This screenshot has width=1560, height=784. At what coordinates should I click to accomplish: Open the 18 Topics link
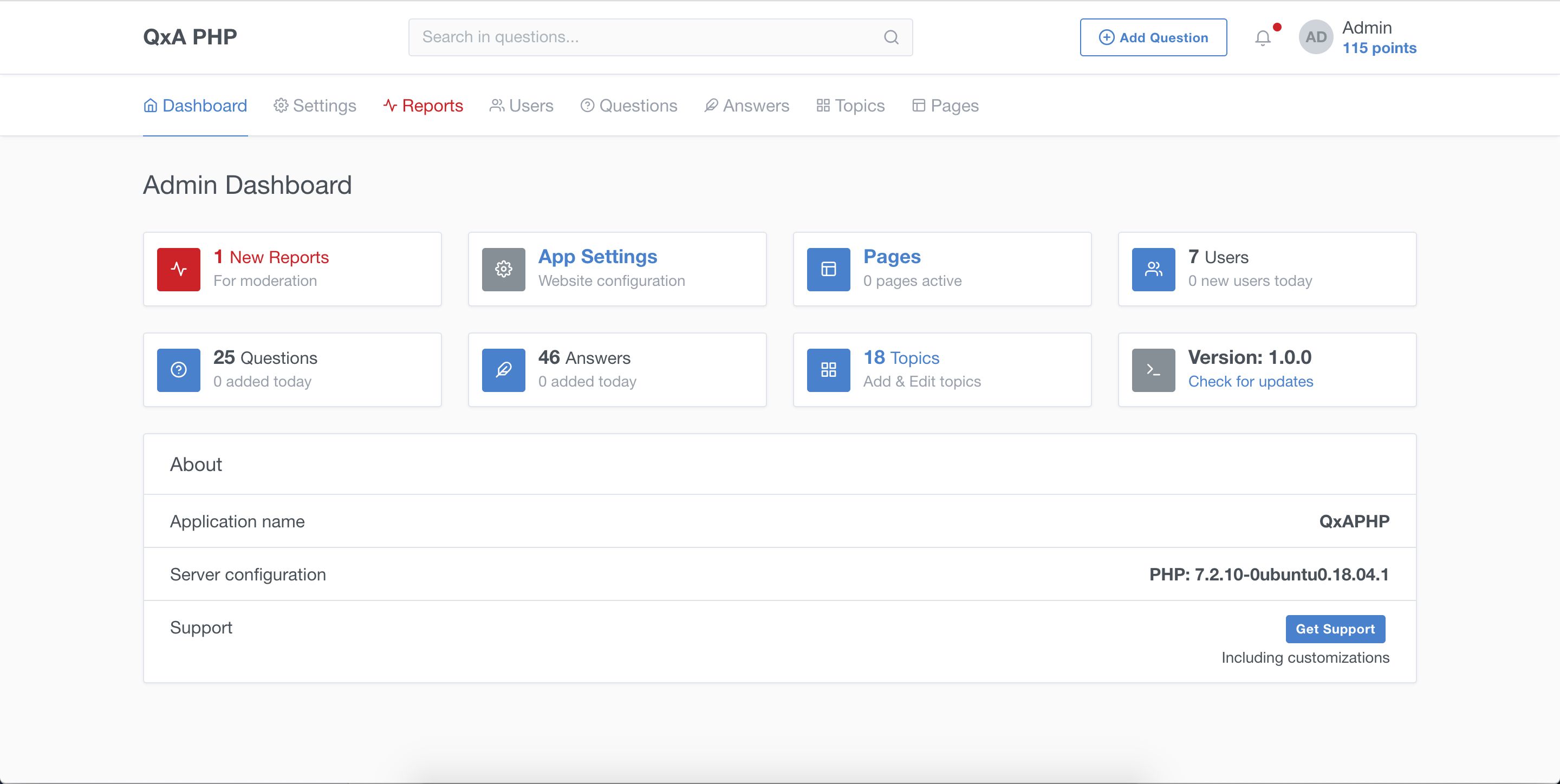[901, 358]
